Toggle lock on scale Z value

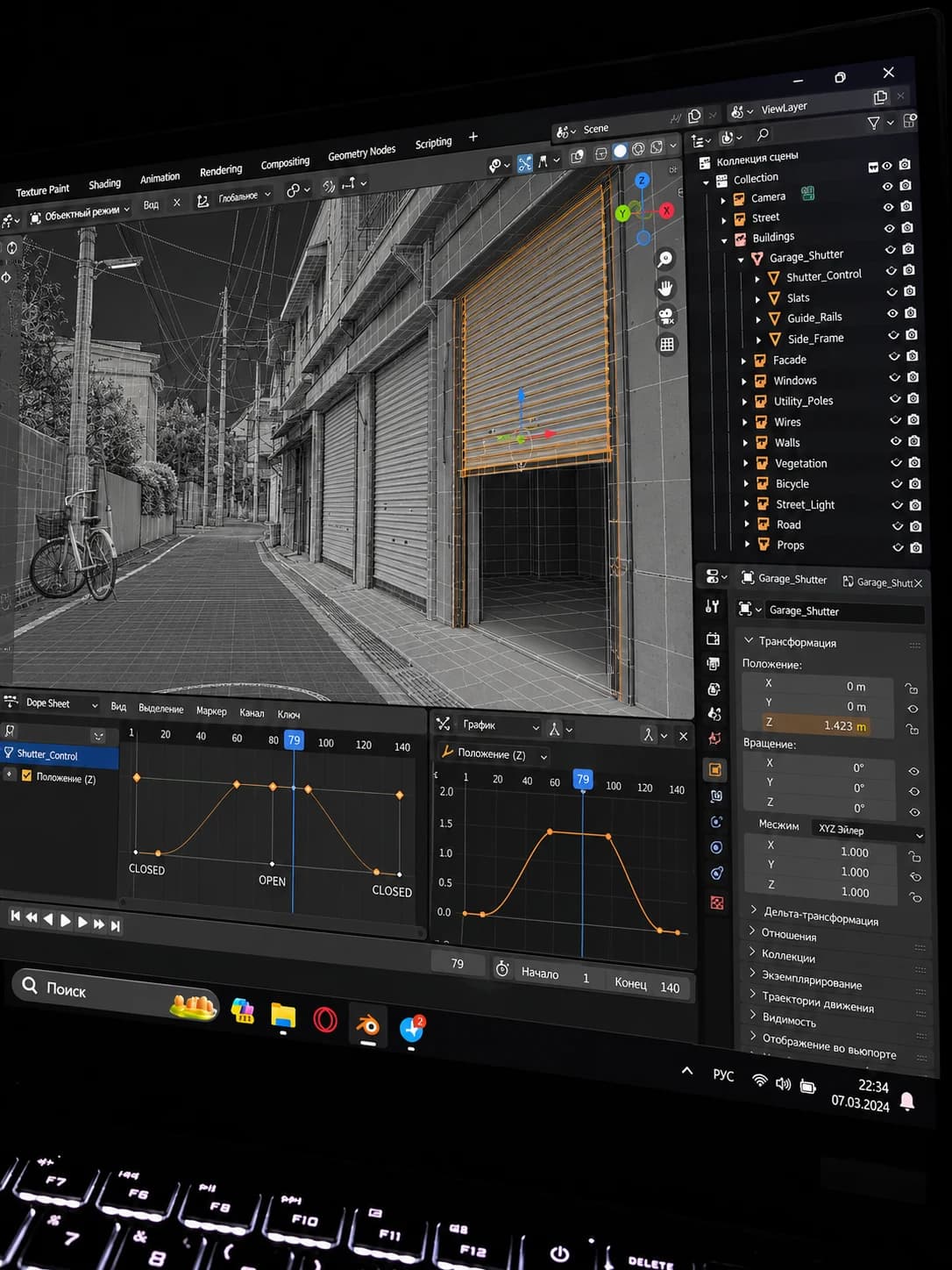(x=915, y=897)
